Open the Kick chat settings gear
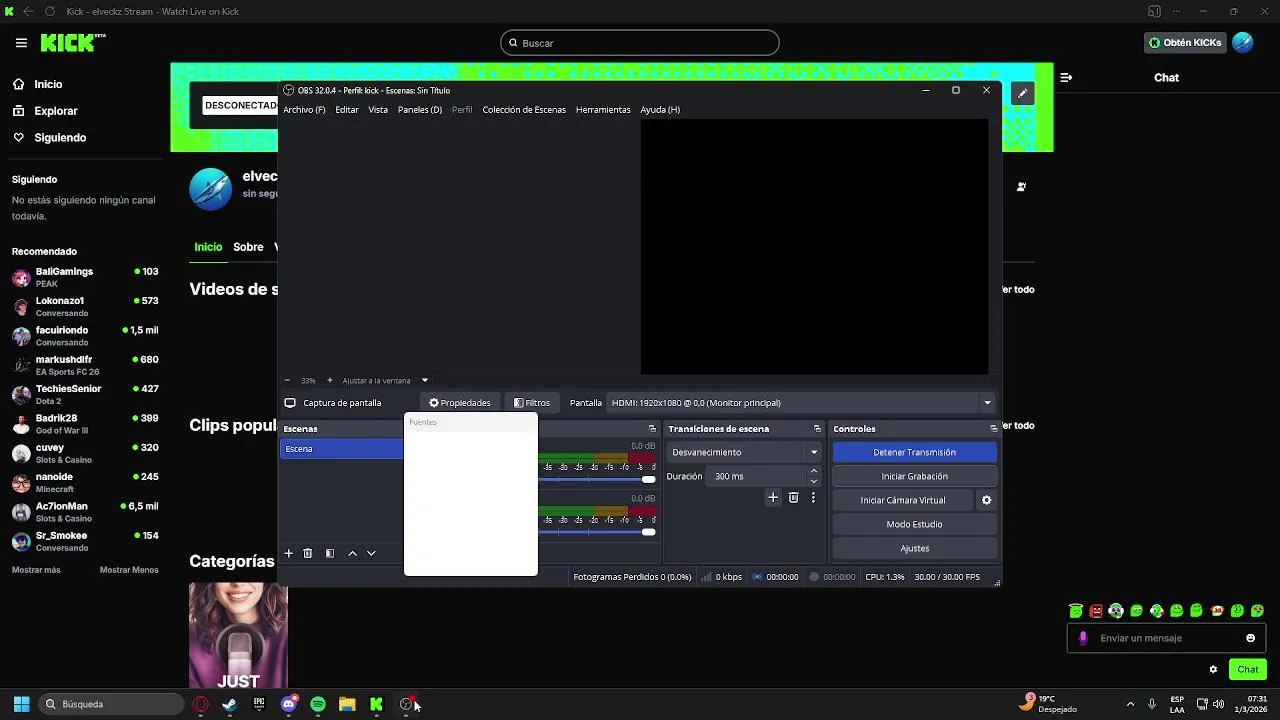1280x720 pixels. pos(1213,669)
